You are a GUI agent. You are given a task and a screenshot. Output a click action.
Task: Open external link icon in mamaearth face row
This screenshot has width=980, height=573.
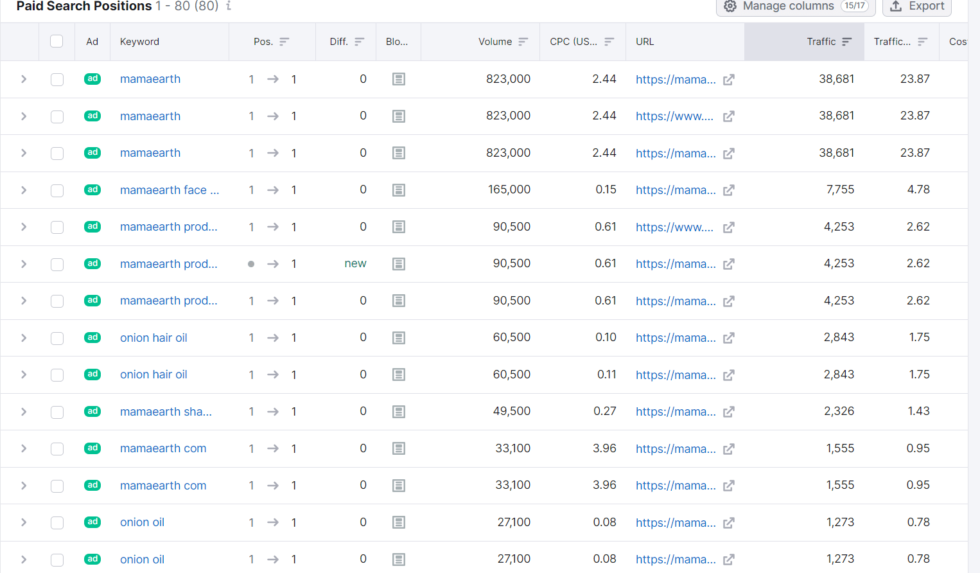[x=728, y=190]
